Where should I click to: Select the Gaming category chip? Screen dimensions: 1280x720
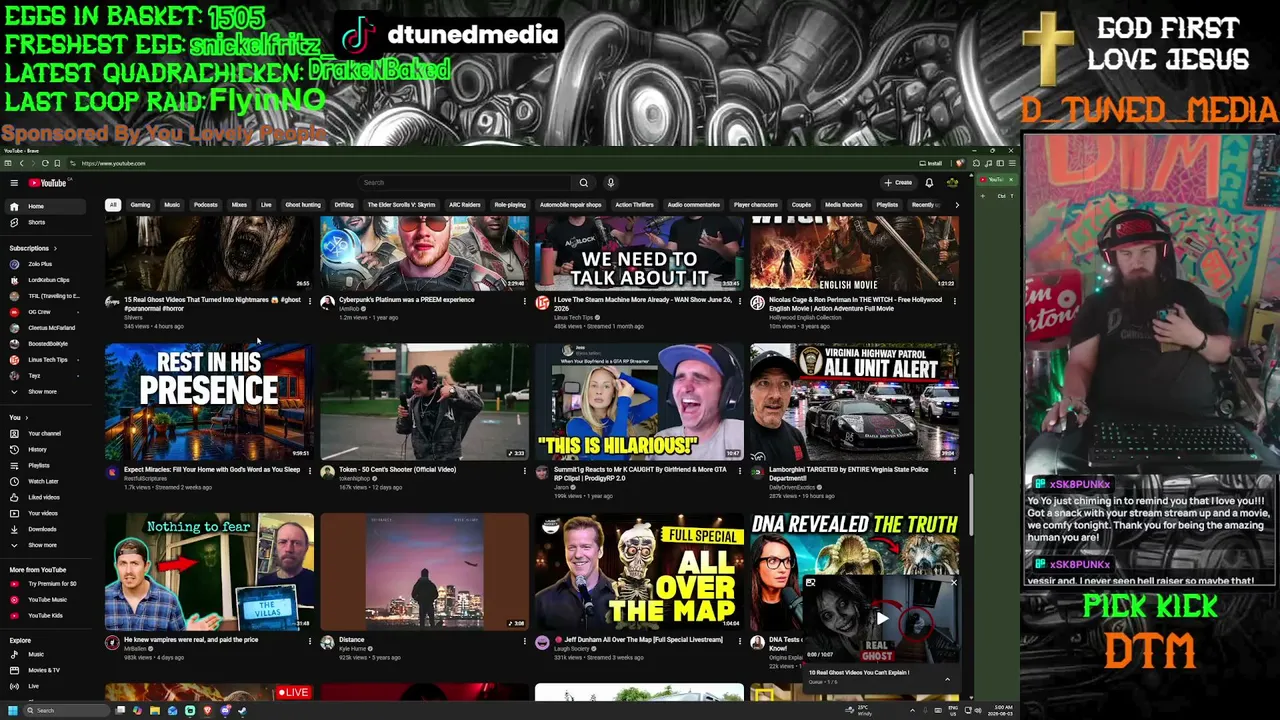tap(140, 205)
